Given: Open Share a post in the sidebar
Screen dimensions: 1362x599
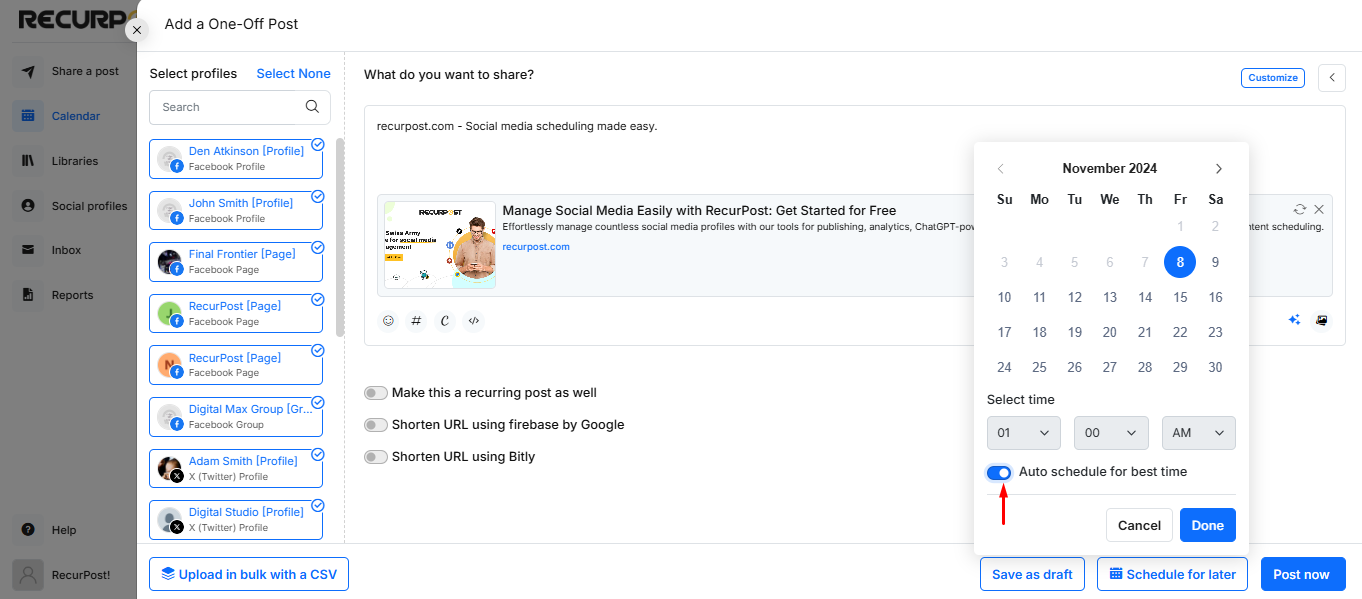Looking at the screenshot, I should [x=69, y=71].
